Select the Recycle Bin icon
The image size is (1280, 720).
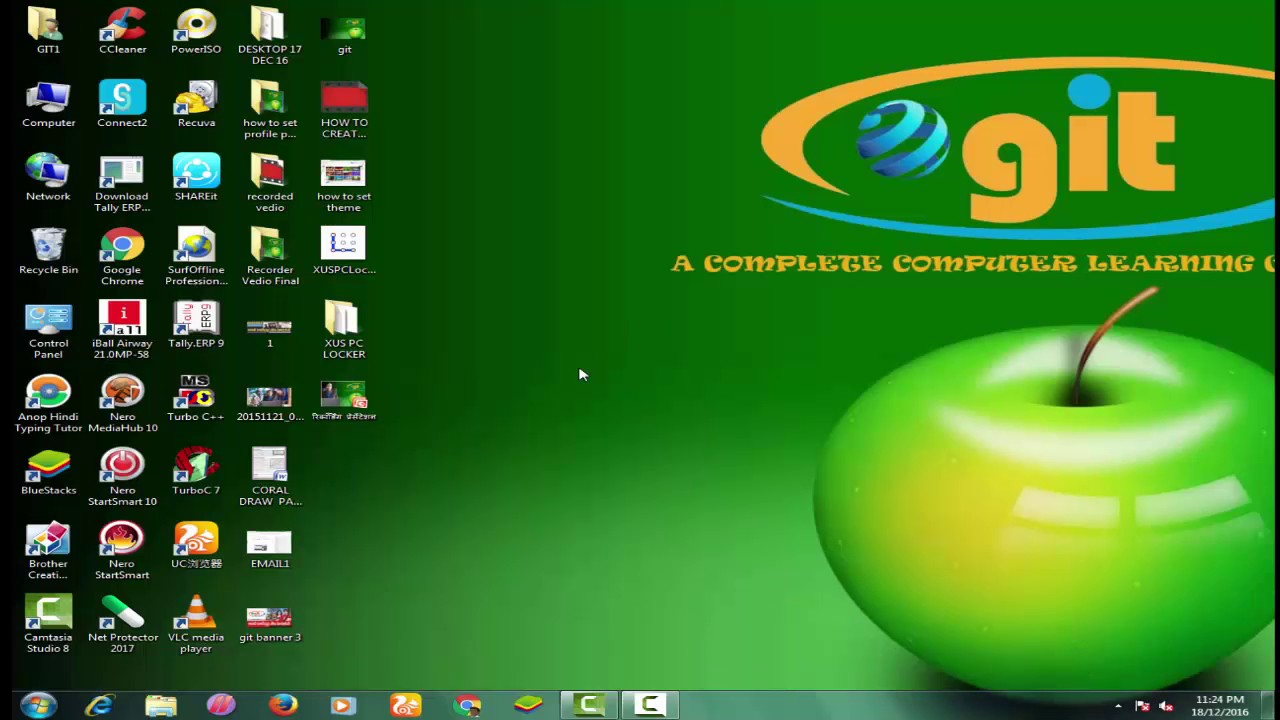pos(48,252)
